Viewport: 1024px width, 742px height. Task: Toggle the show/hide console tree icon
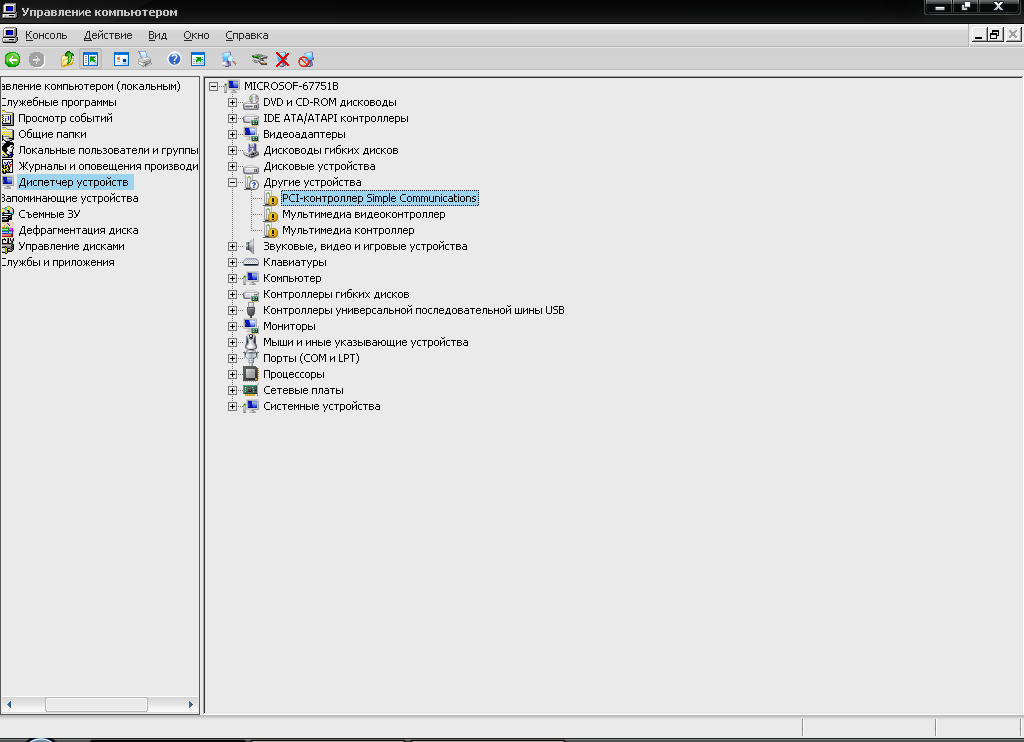coord(90,59)
